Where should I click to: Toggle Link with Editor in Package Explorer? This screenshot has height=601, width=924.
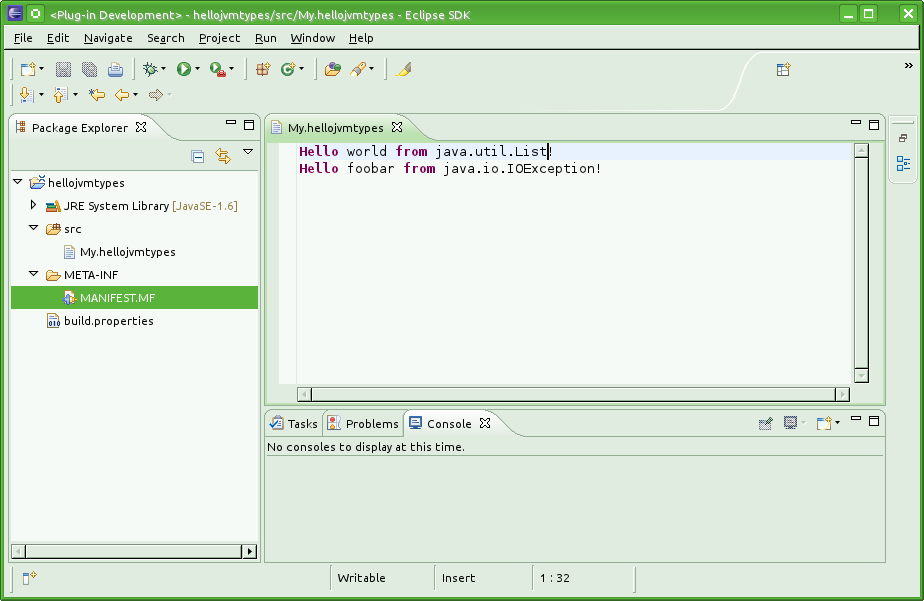[x=223, y=156]
